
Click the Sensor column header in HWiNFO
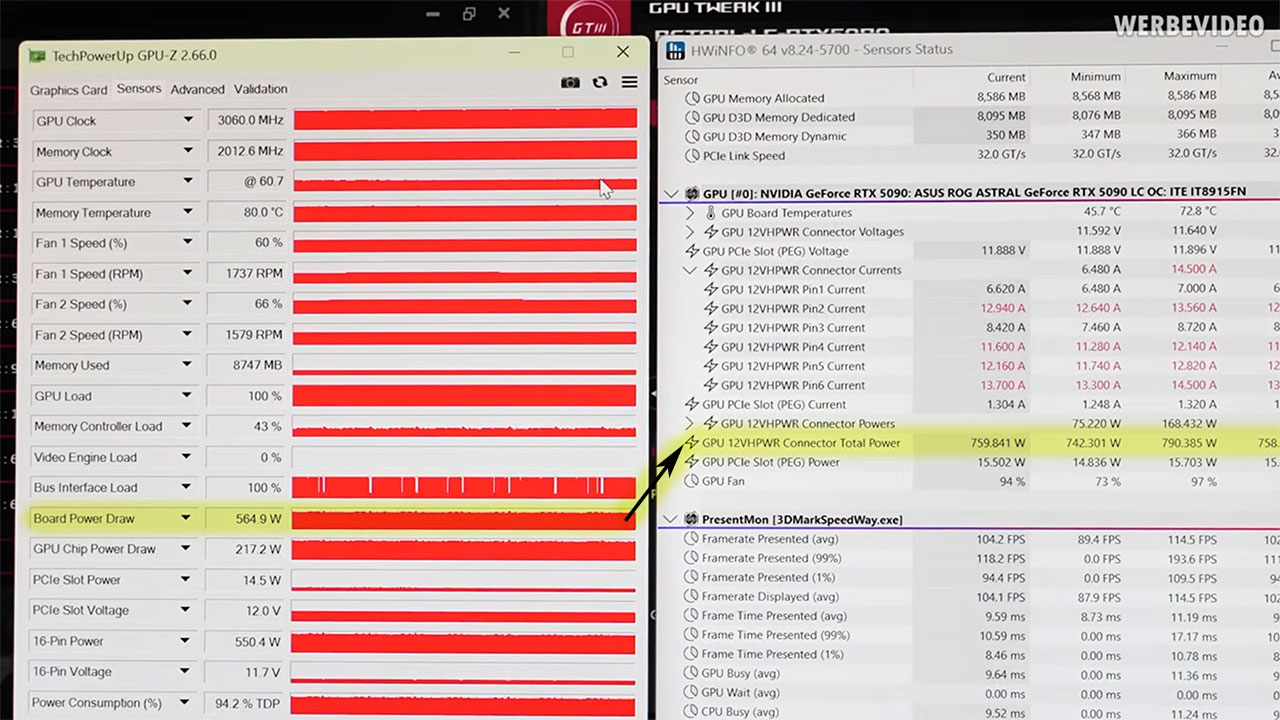click(681, 79)
